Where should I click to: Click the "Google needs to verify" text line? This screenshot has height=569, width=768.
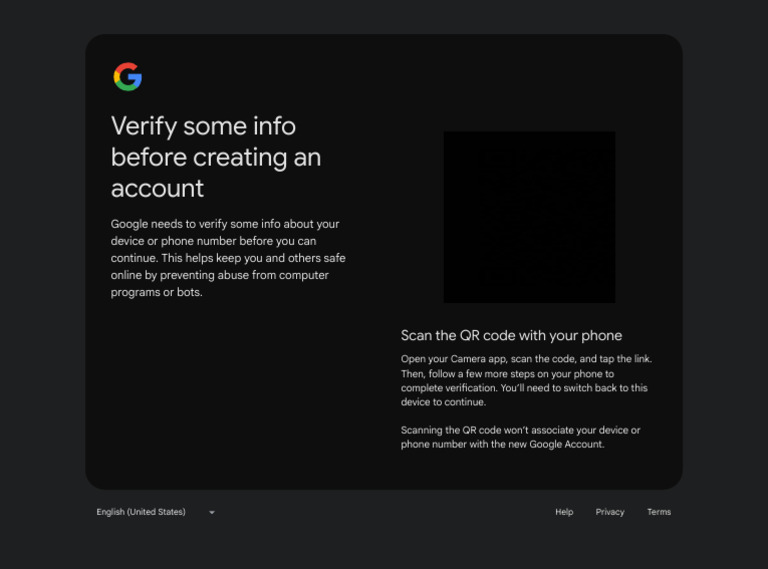(x=225, y=224)
